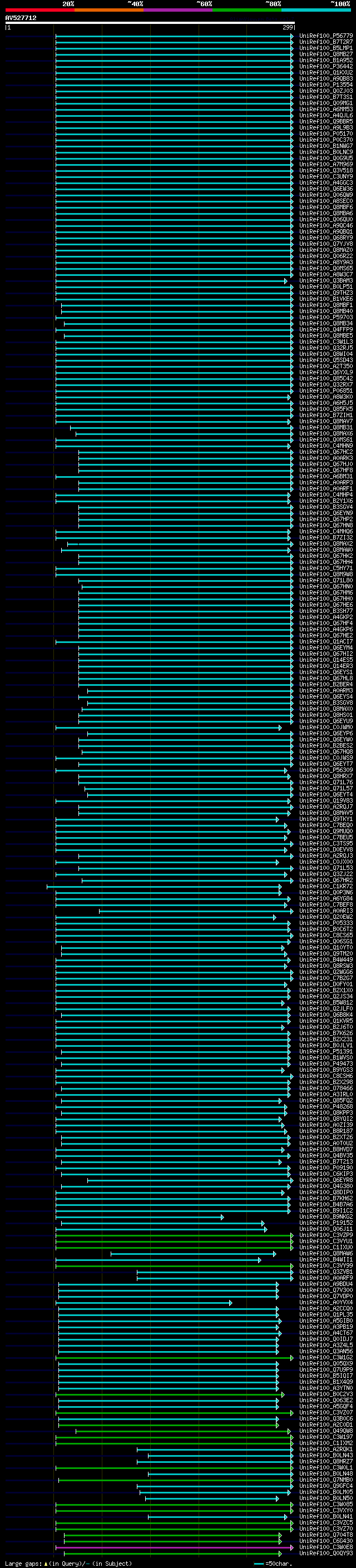Viewport: 356px width, 1568px height.
Task: Select hit UniRef100_B0LN50
Action: 326,1498
